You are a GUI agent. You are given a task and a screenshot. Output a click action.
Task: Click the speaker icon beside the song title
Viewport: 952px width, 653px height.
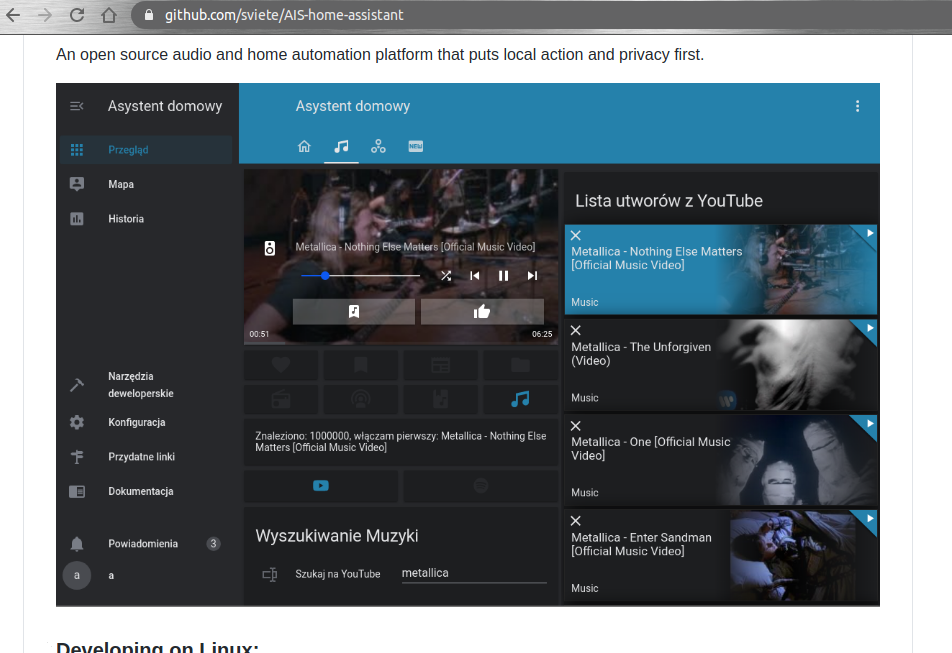(270, 248)
